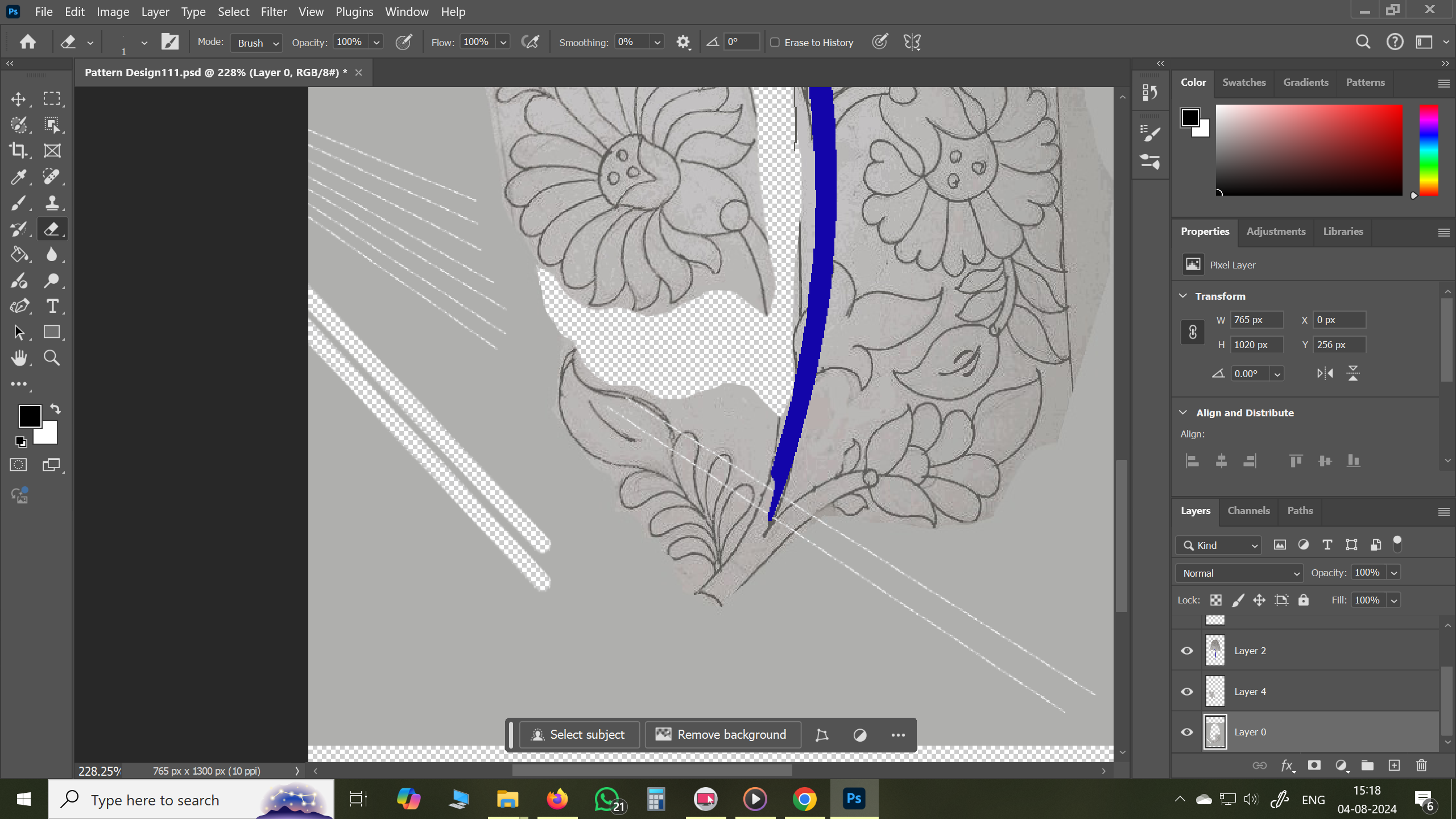The image size is (1456, 819).
Task: Select the Eyedropper tool
Action: tap(19, 177)
